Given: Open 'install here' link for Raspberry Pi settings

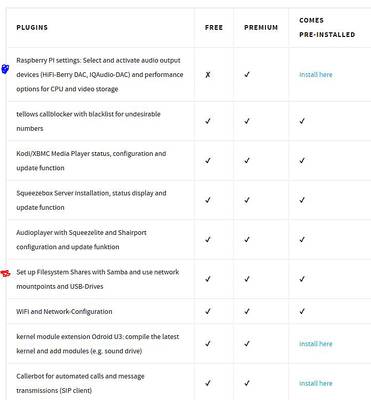Looking at the screenshot, I should coord(316,75).
